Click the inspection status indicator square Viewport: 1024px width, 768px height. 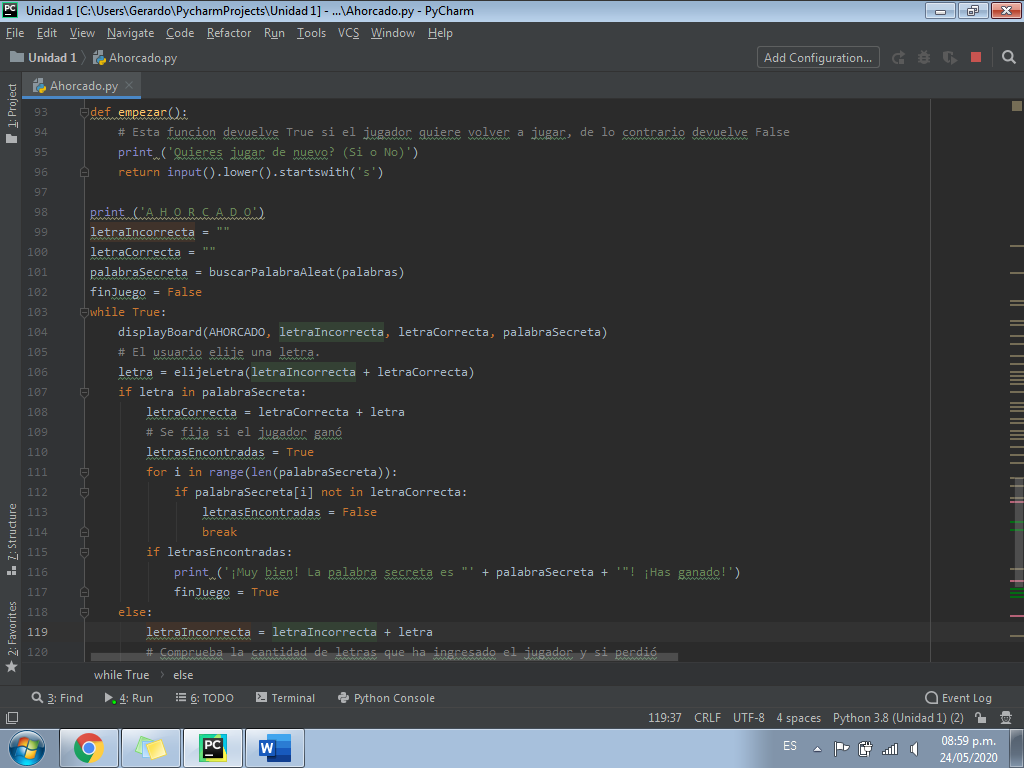coord(1016,106)
